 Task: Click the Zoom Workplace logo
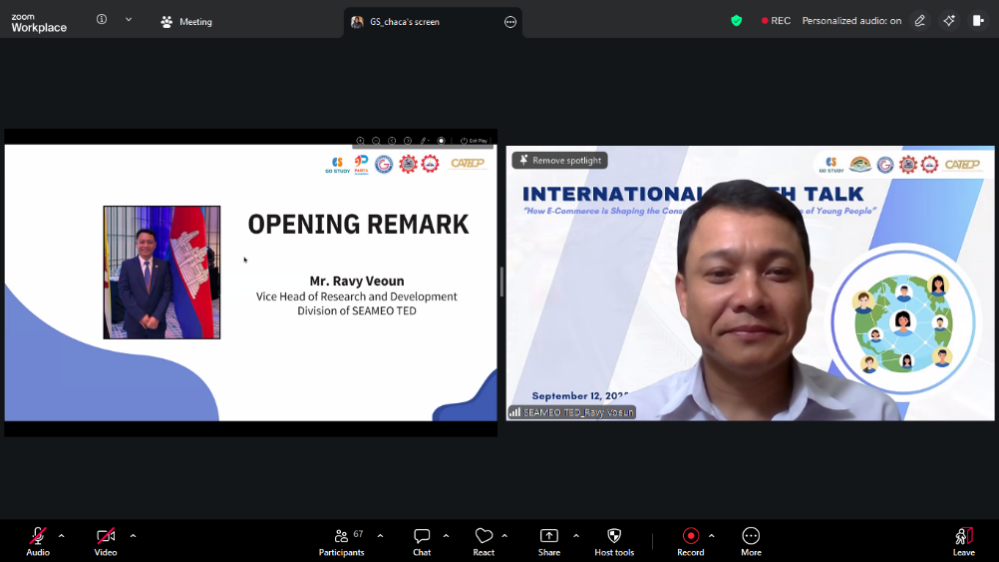39,22
